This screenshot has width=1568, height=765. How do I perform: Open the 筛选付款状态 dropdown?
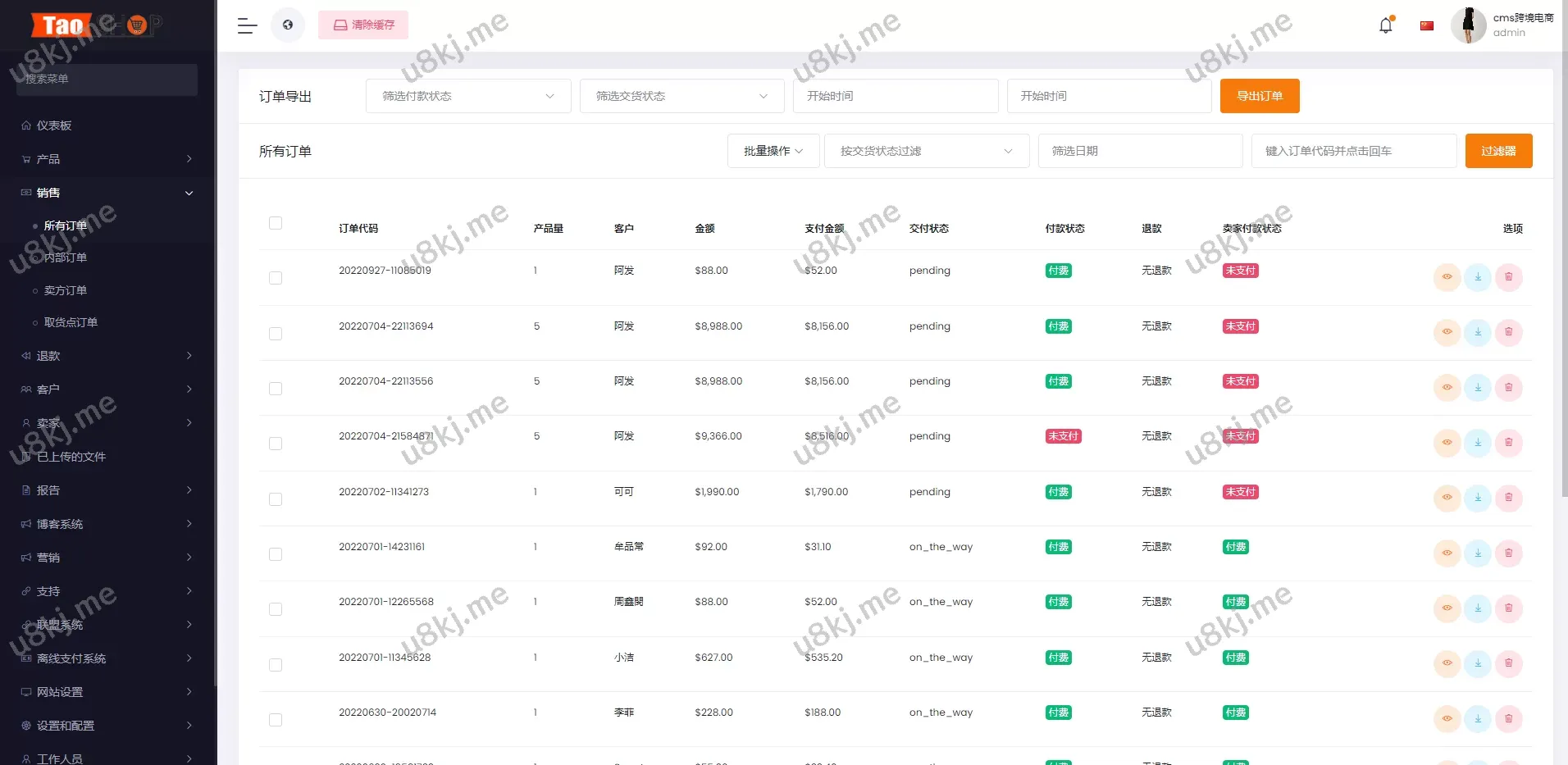pos(467,96)
